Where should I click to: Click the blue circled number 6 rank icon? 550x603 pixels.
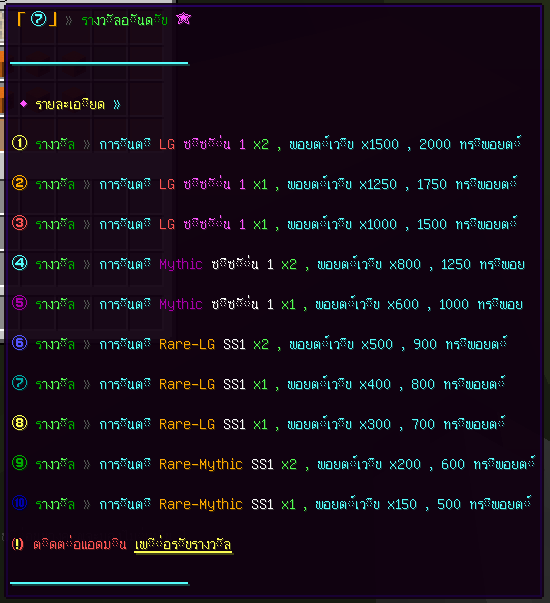pos(20,343)
